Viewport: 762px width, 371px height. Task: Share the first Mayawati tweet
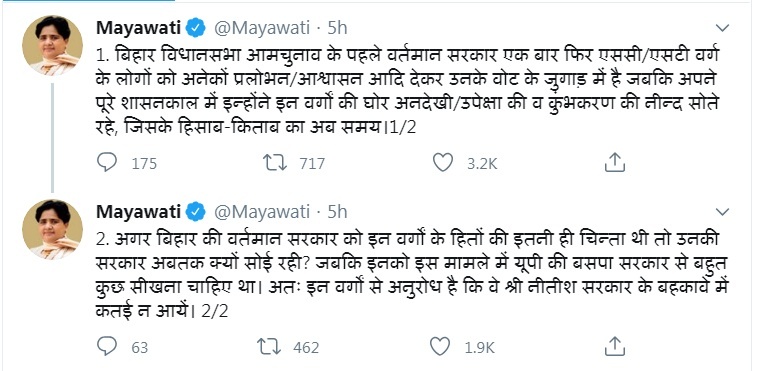[x=614, y=162]
